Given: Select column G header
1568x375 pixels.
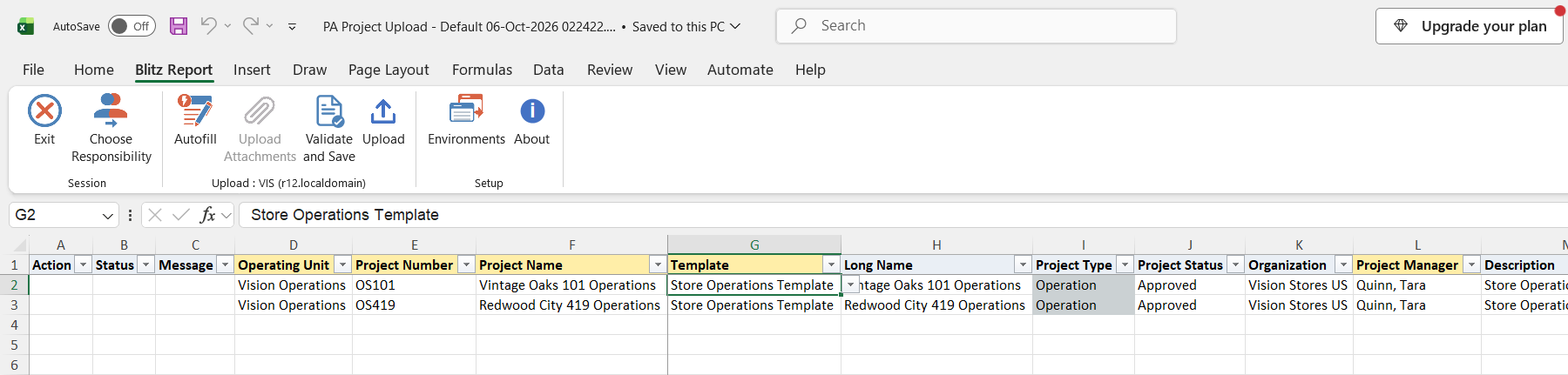Looking at the screenshot, I should point(754,244).
